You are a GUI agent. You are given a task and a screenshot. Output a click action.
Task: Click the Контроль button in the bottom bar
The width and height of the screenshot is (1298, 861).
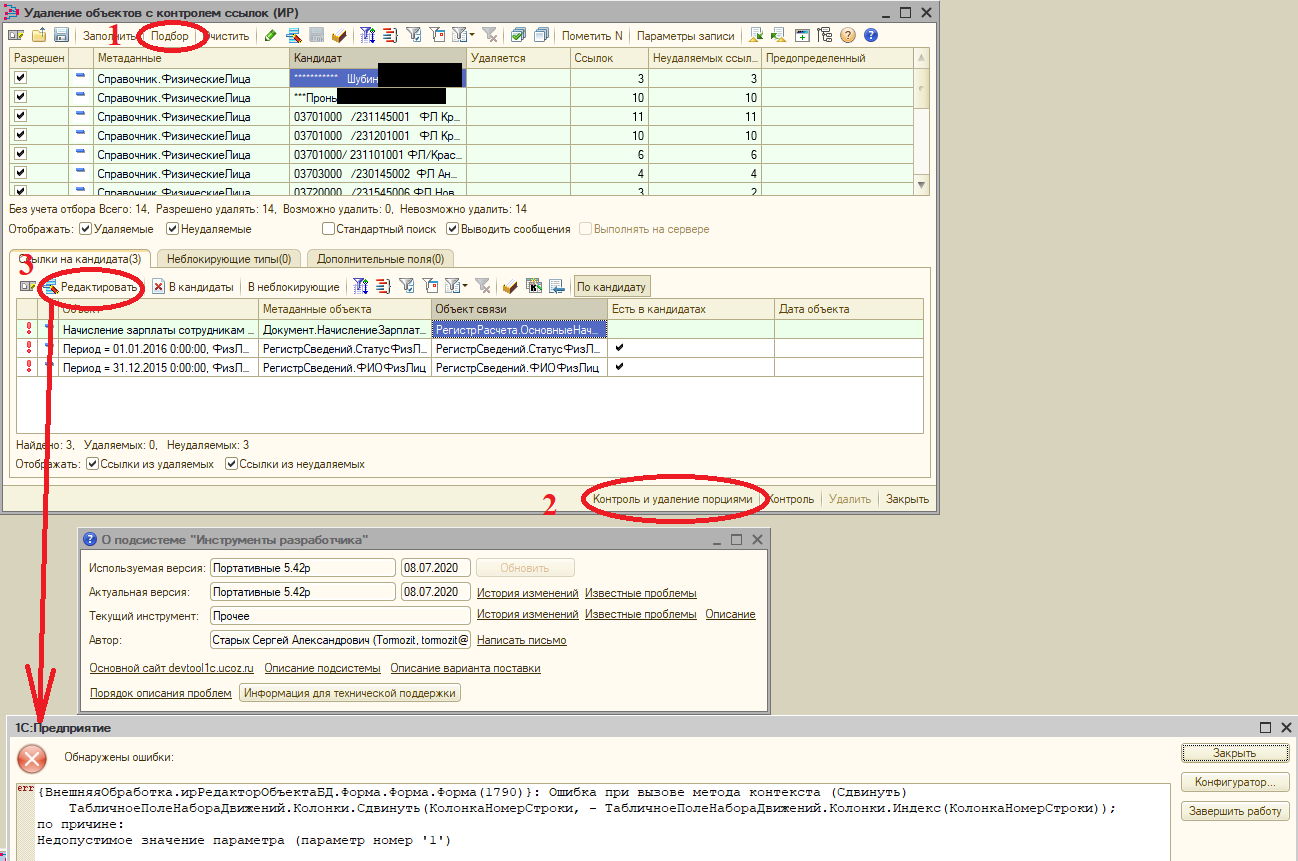click(x=790, y=499)
